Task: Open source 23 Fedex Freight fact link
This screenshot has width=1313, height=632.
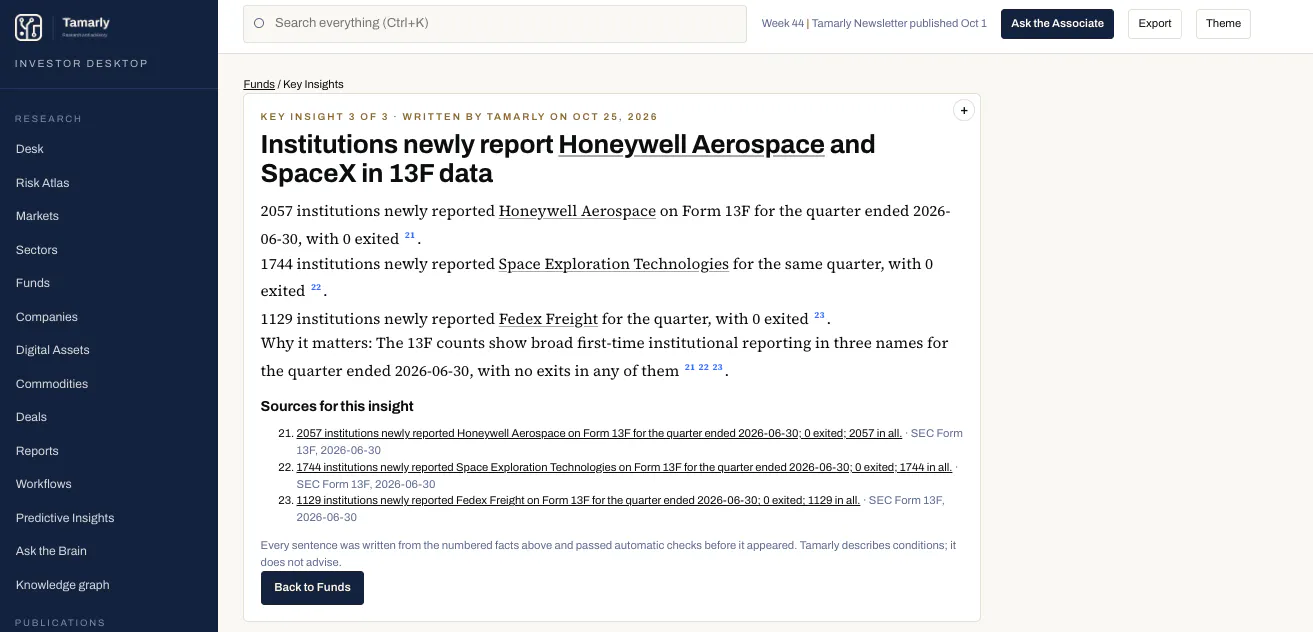Action: coord(578,500)
